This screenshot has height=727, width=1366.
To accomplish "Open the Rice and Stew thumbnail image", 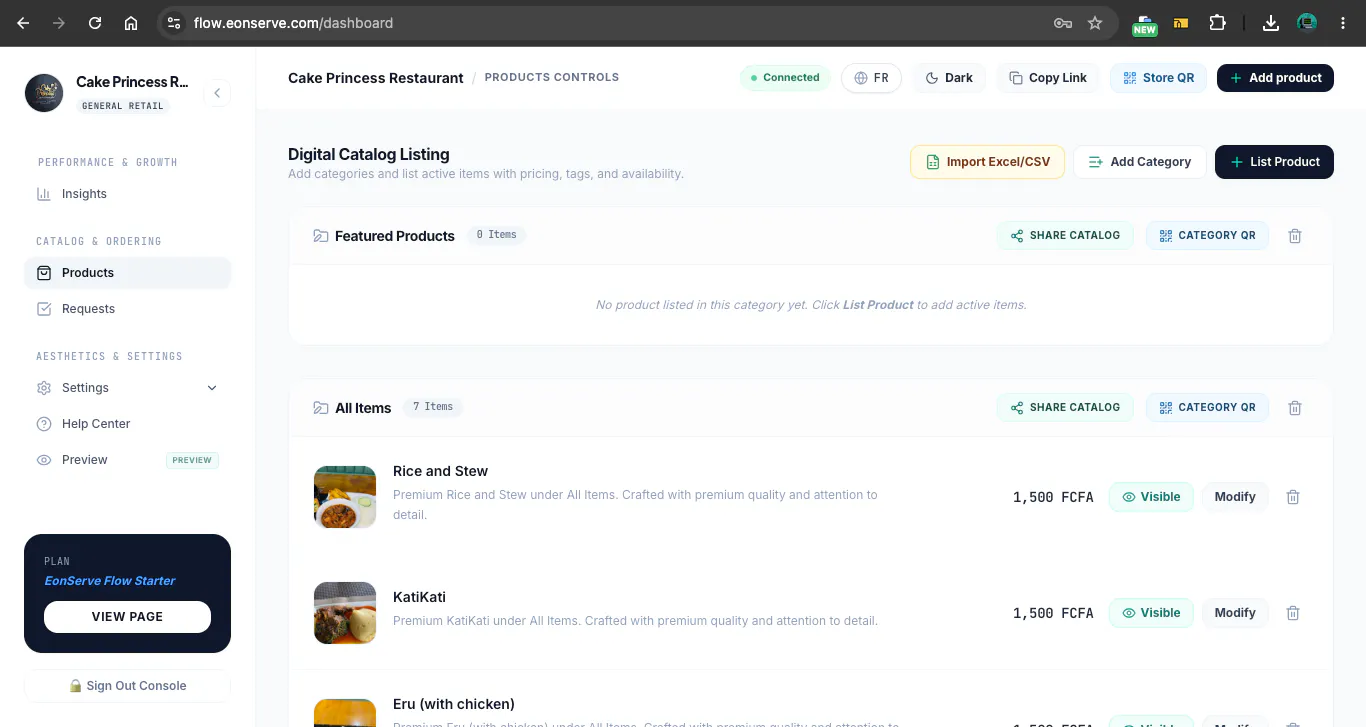I will point(345,497).
